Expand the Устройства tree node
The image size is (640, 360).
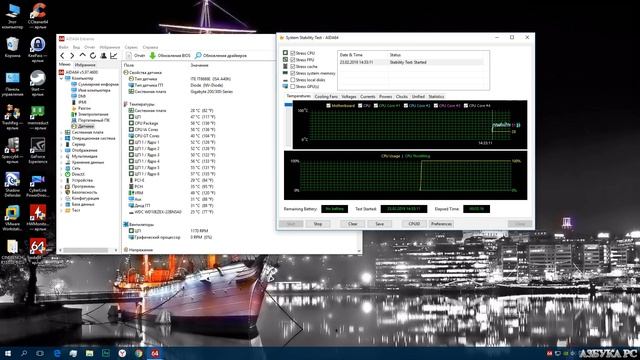tap(62, 180)
